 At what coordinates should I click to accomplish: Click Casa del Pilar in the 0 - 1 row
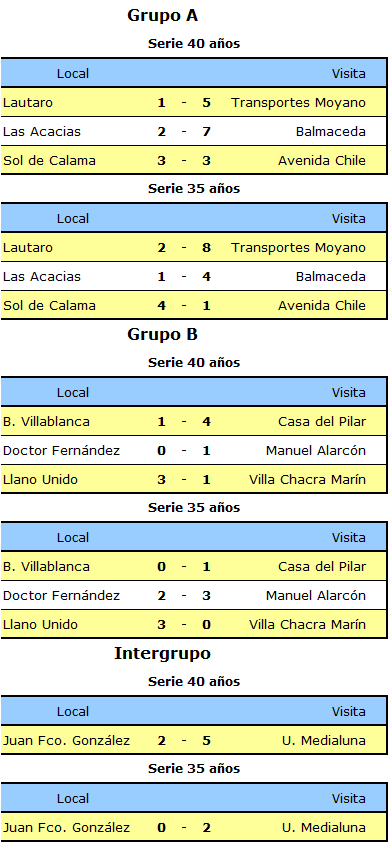322,567
